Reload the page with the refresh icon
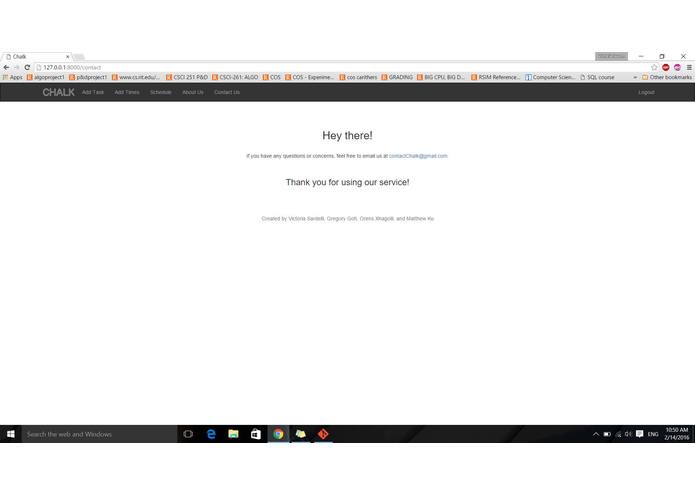The width and height of the screenshot is (695, 494). (x=27, y=67)
